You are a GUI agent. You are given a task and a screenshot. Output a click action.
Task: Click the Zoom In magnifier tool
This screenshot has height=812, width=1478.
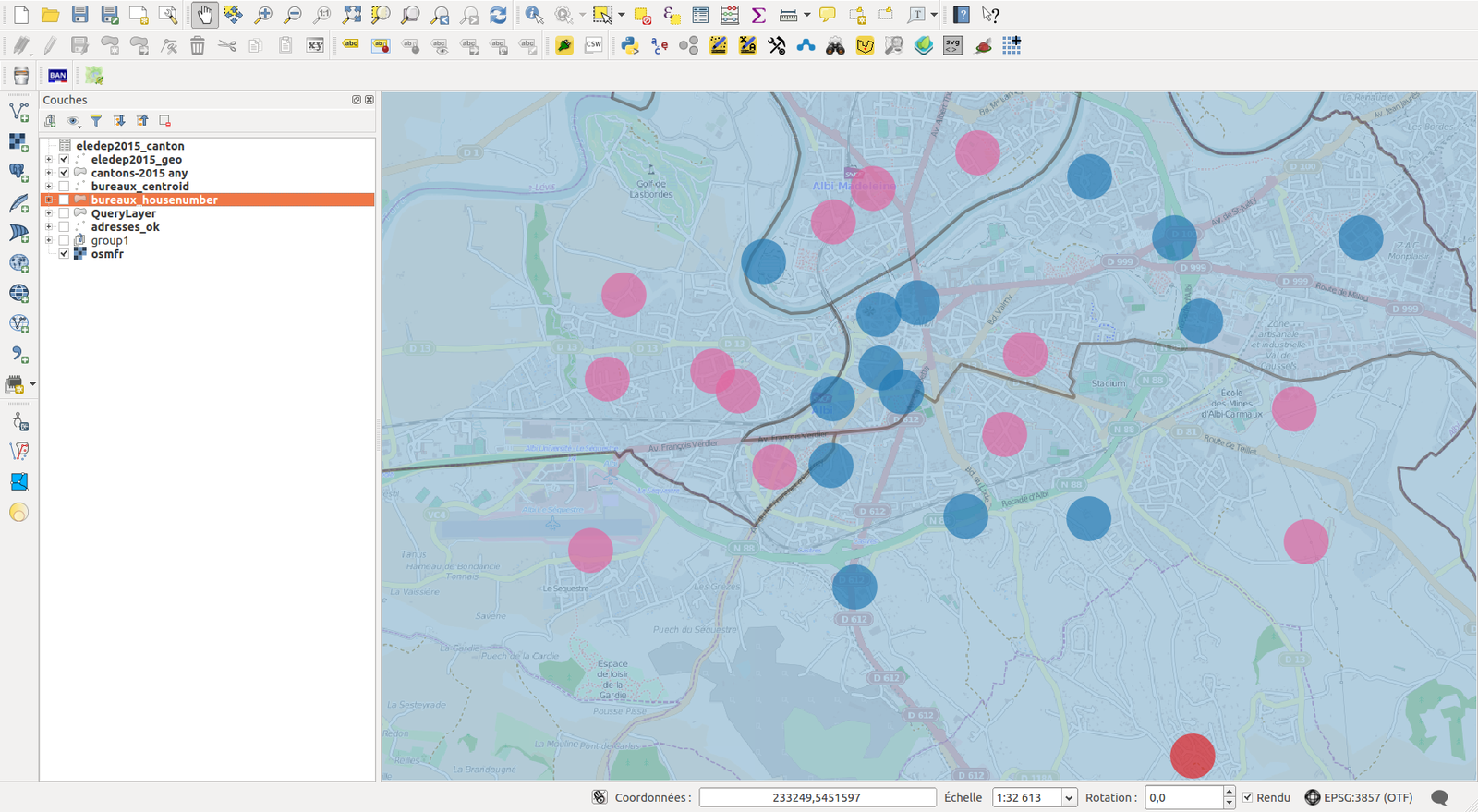(263, 15)
